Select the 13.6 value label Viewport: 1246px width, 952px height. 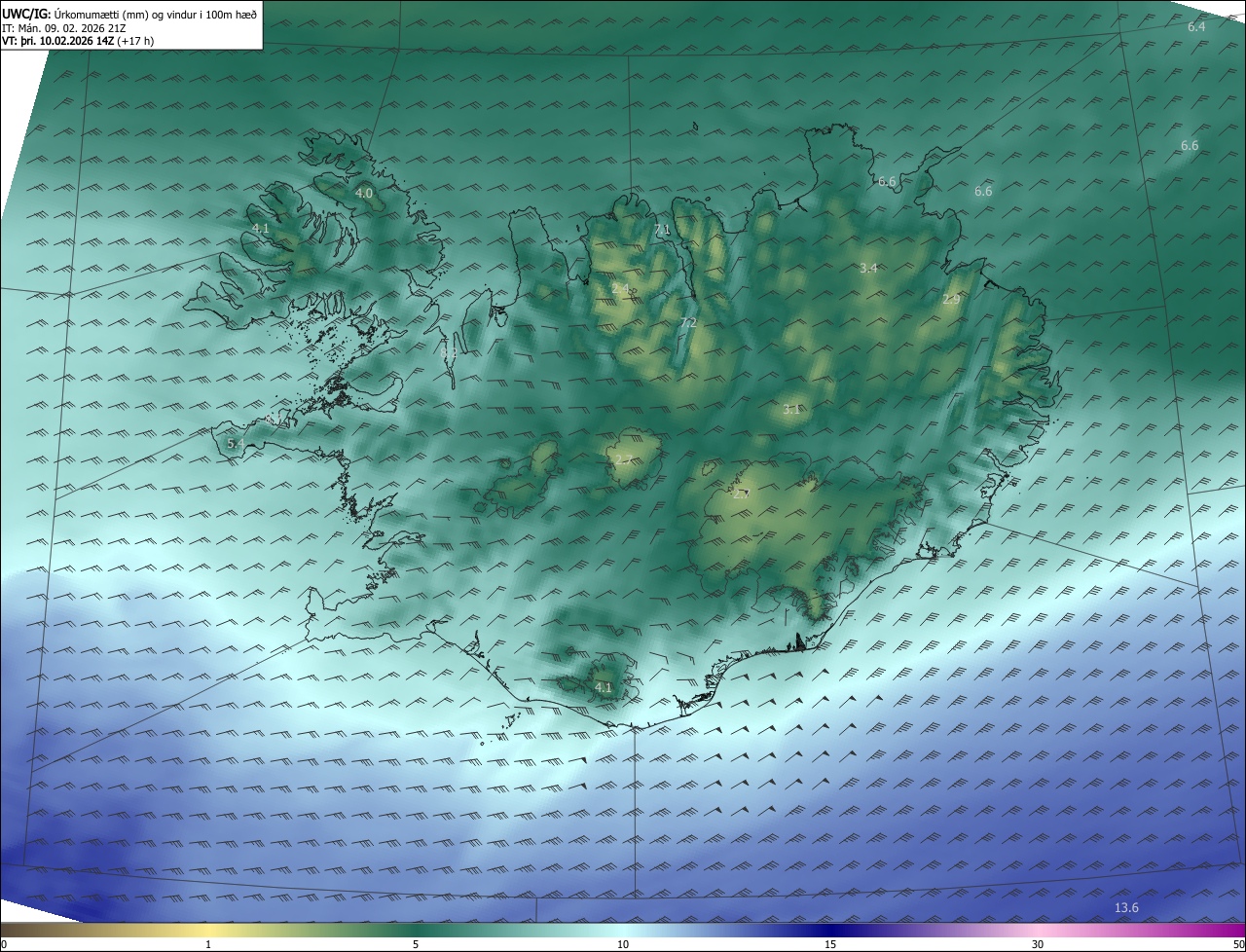1126,908
